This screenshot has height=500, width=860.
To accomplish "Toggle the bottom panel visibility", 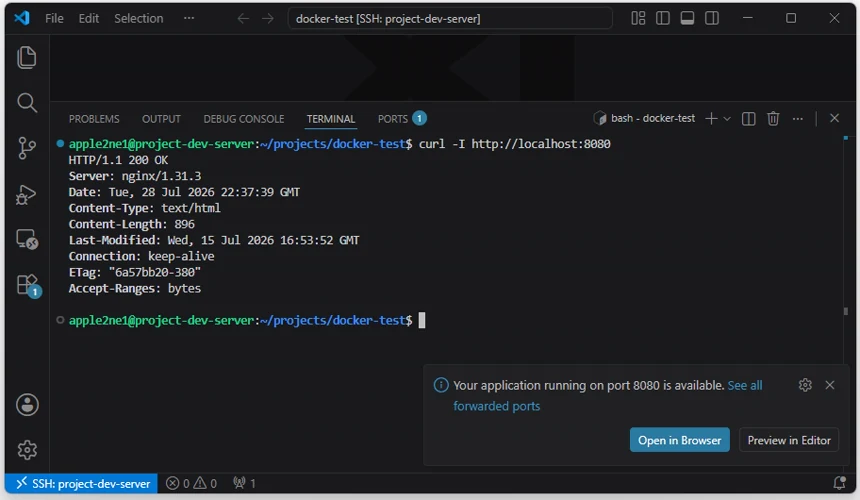I will (687, 18).
